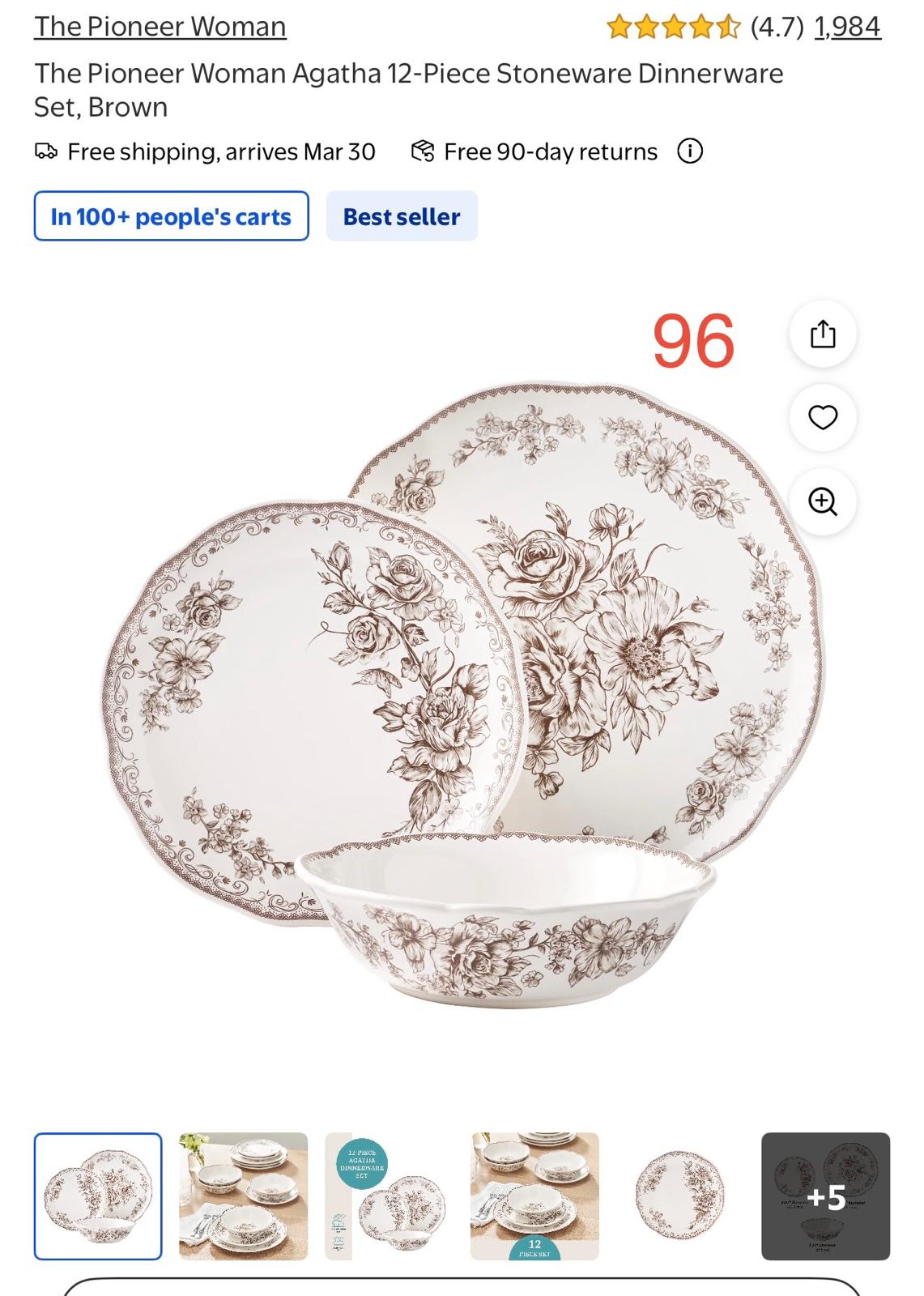Select the single plate thumbnail
Image resolution: width=924 pixels, height=1296 pixels.
pyautogui.click(x=680, y=1196)
